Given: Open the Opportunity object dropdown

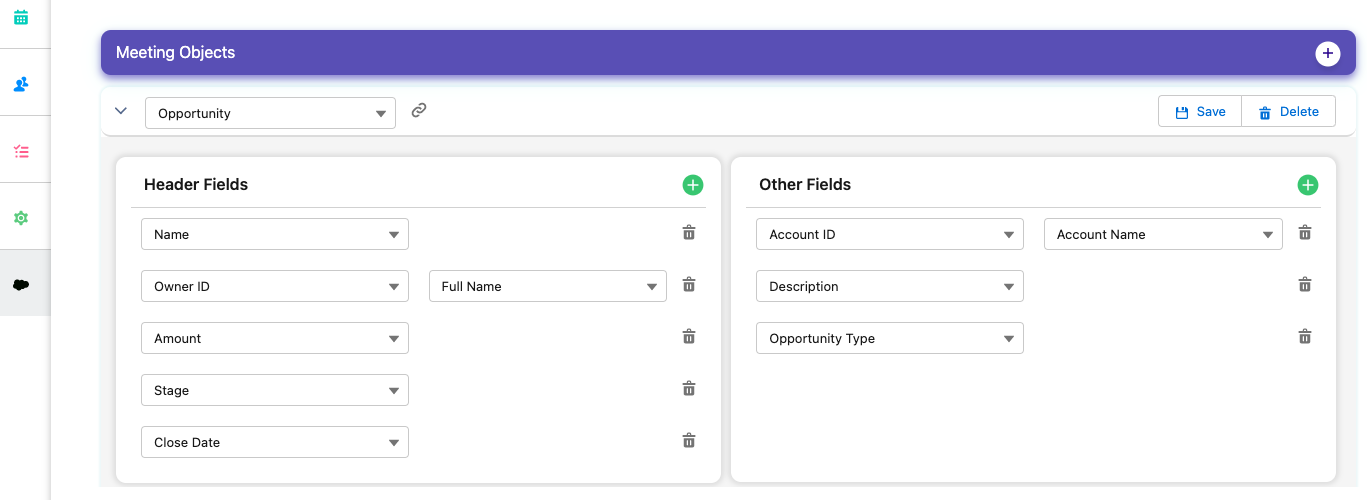Looking at the screenshot, I should [x=270, y=113].
